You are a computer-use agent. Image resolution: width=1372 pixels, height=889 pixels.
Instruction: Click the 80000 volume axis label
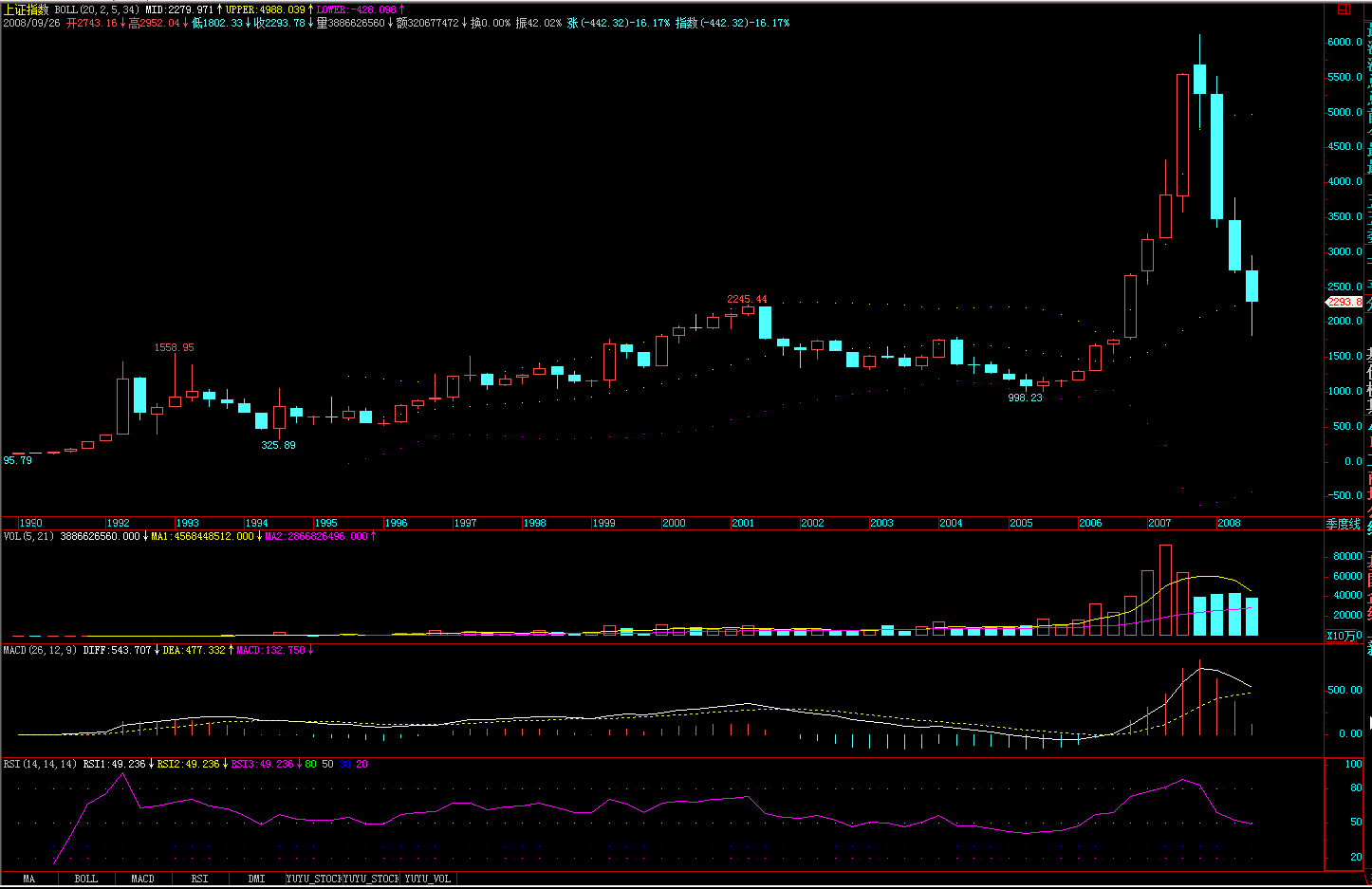pos(1347,556)
